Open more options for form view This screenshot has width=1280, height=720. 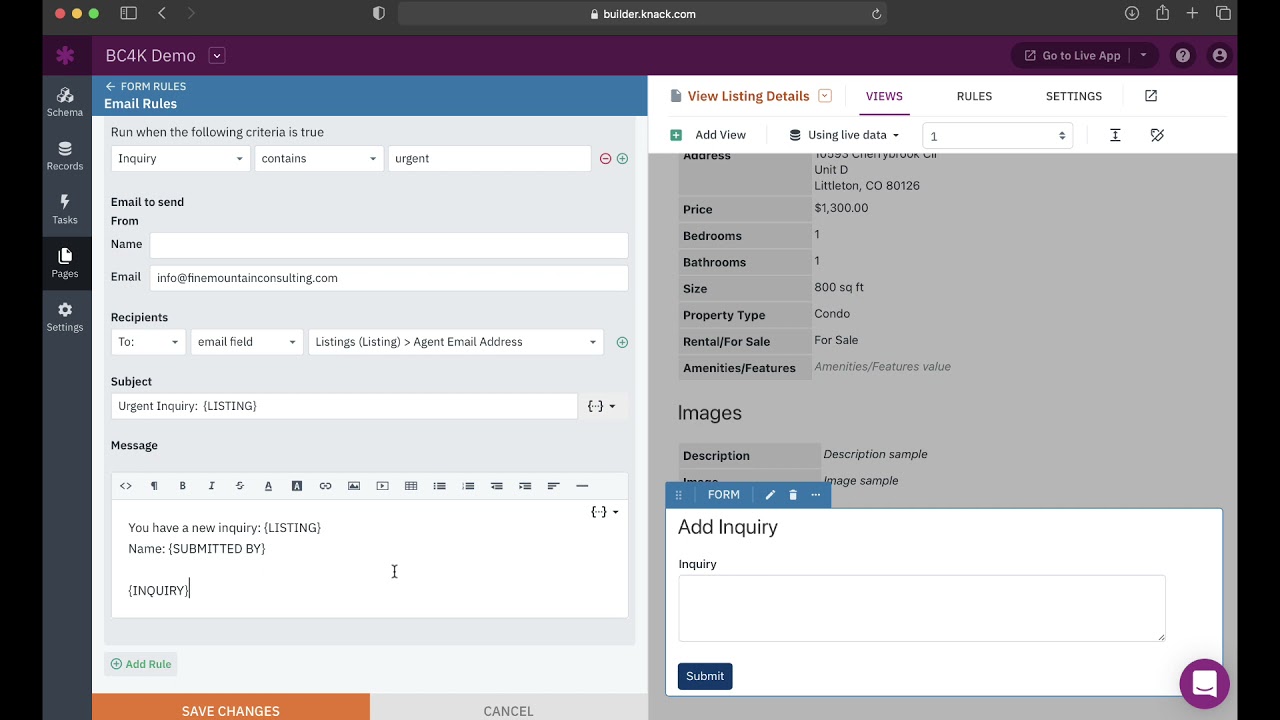click(x=816, y=495)
